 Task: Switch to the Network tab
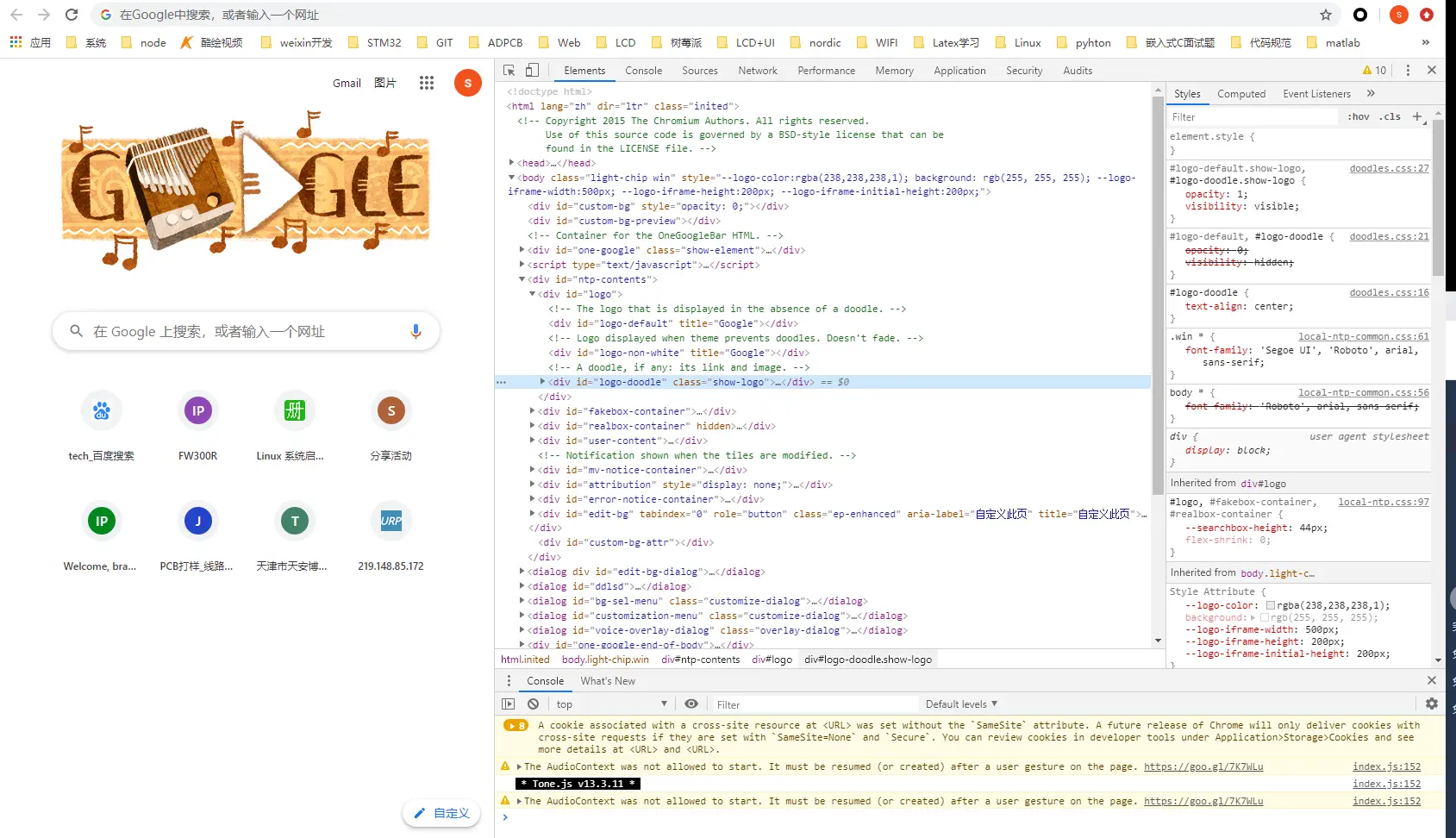(758, 71)
